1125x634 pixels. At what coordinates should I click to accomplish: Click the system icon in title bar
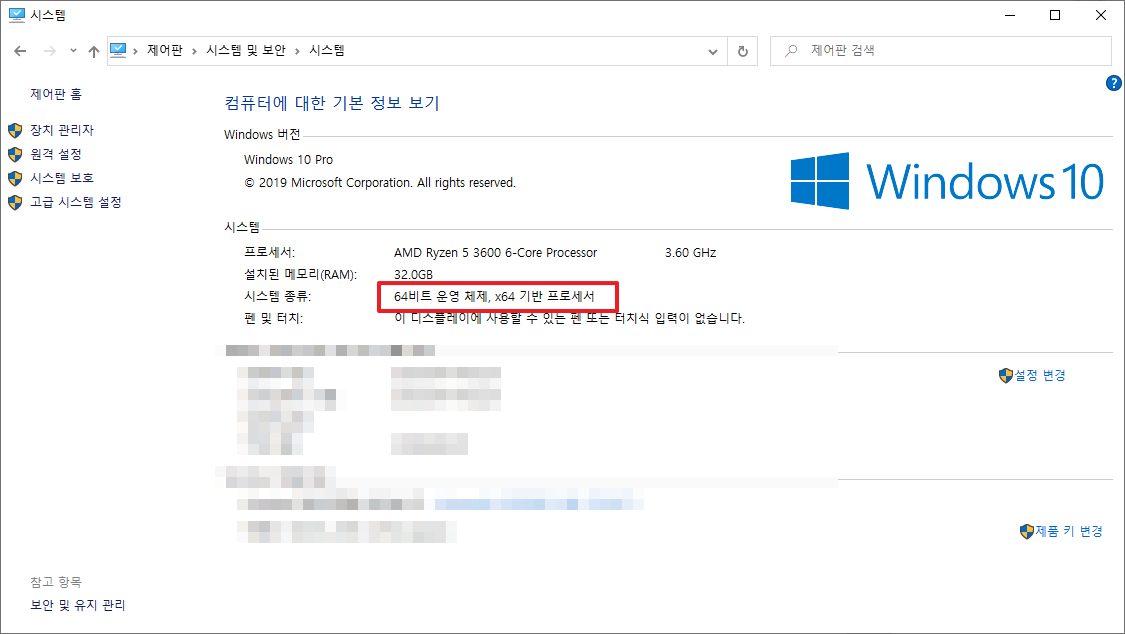coord(17,15)
